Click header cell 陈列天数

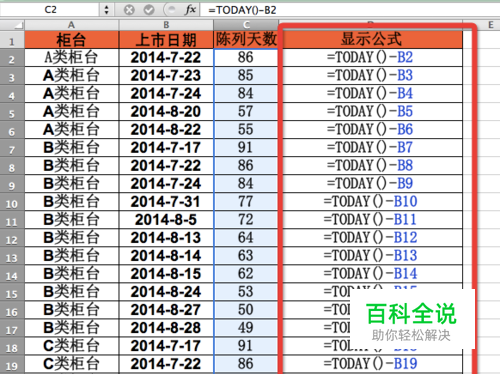[x=246, y=40]
